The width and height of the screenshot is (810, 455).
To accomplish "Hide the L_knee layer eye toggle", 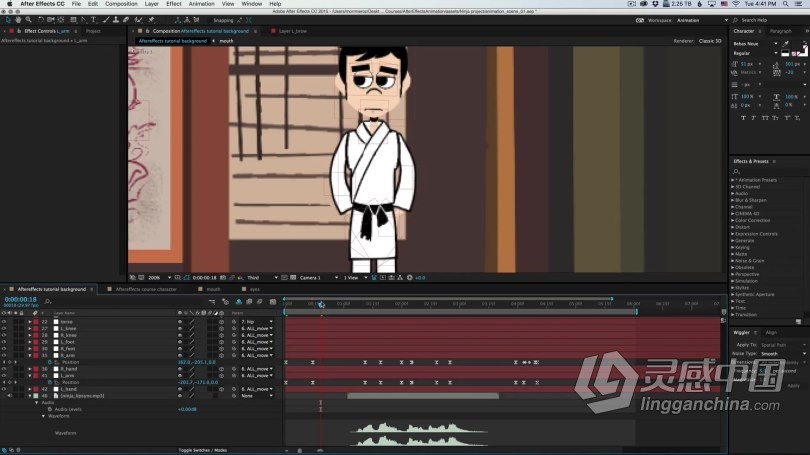I will click(x=4, y=328).
